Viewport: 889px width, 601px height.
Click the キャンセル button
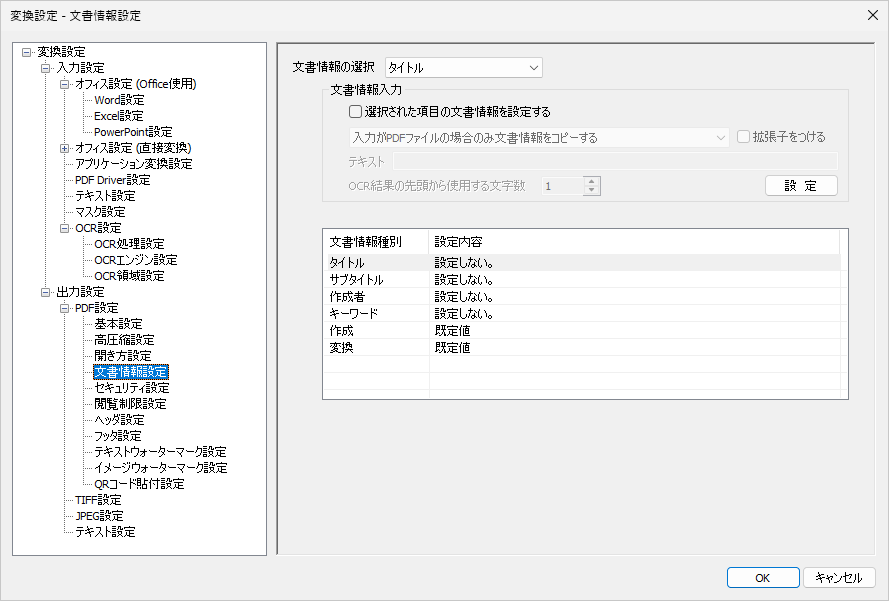(838, 578)
